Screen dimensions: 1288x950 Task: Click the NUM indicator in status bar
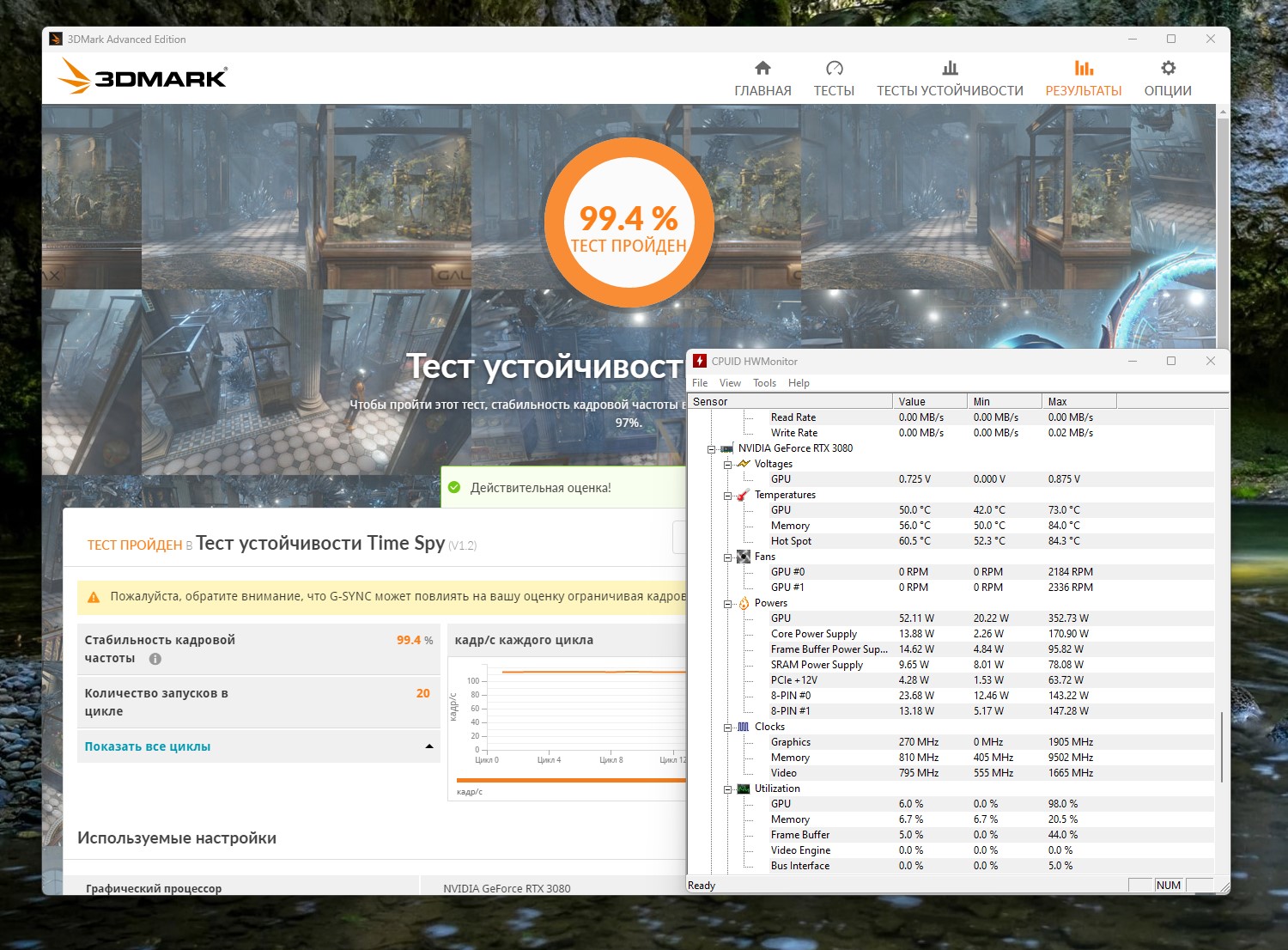[1169, 886]
